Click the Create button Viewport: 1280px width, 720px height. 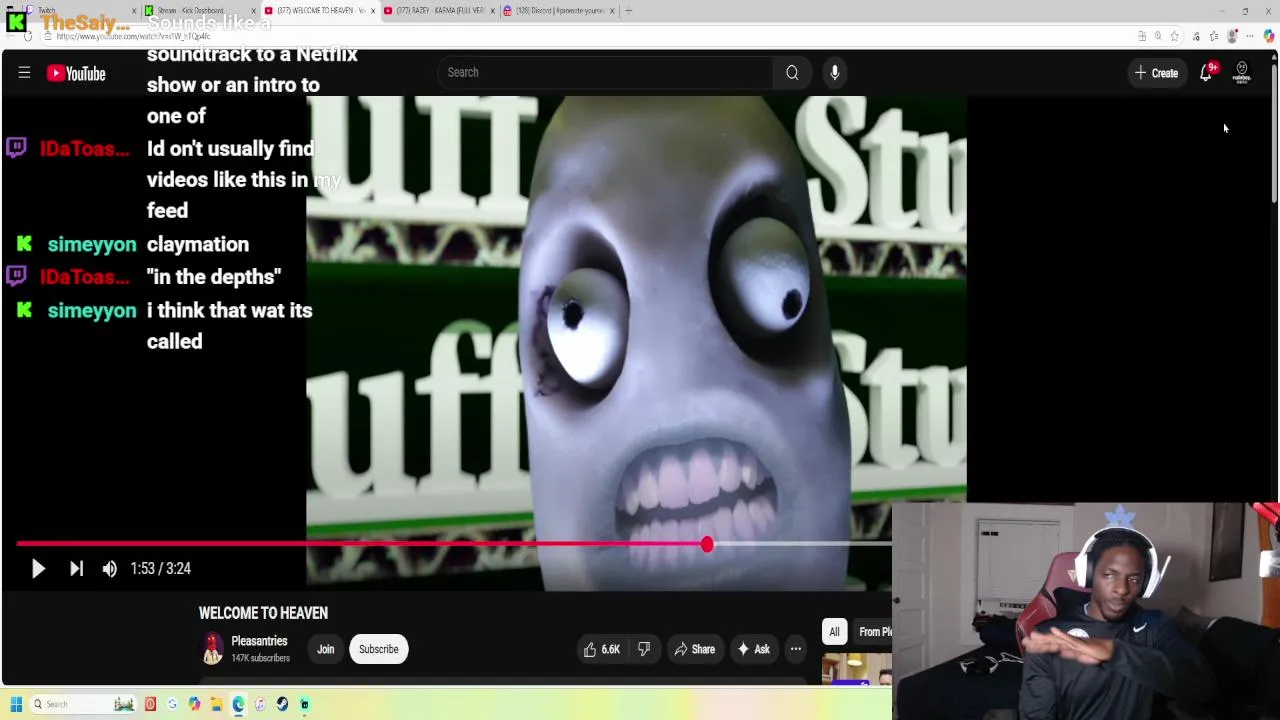[x=1156, y=73]
